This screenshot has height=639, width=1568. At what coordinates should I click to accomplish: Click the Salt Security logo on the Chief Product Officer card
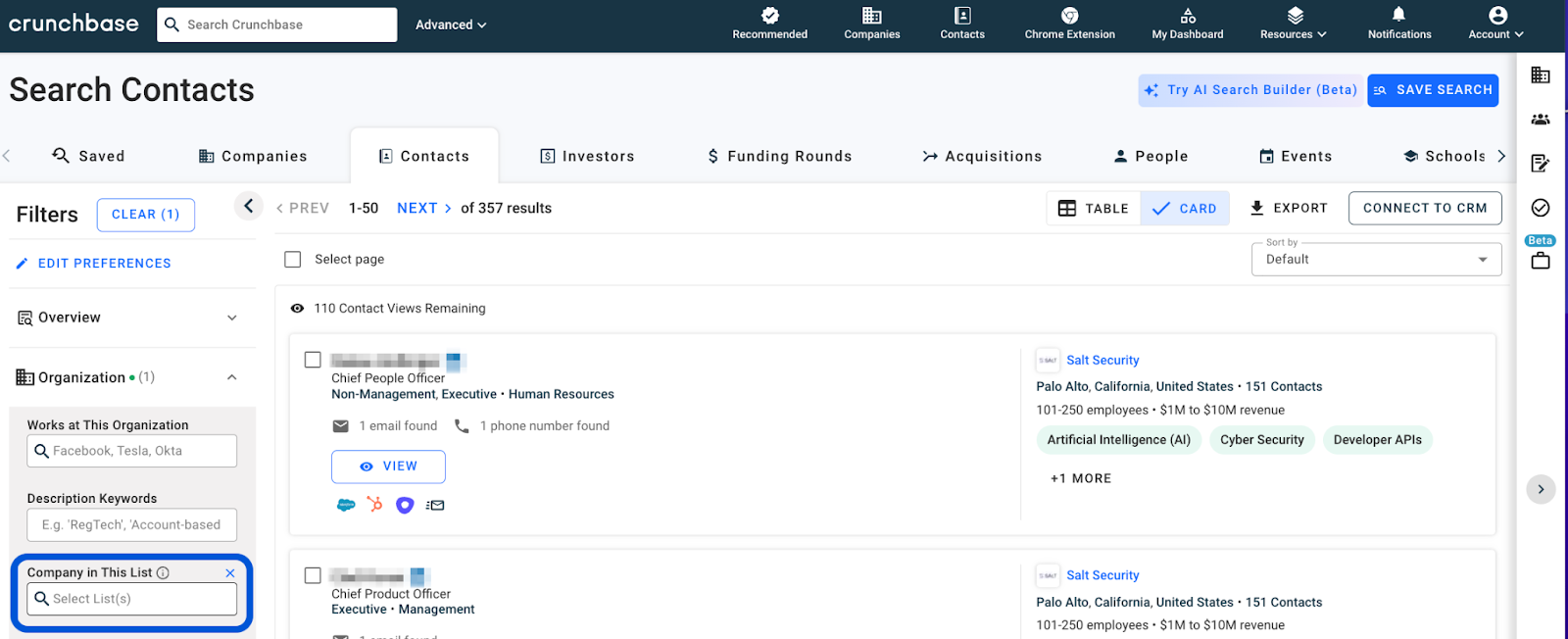[x=1048, y=575]
